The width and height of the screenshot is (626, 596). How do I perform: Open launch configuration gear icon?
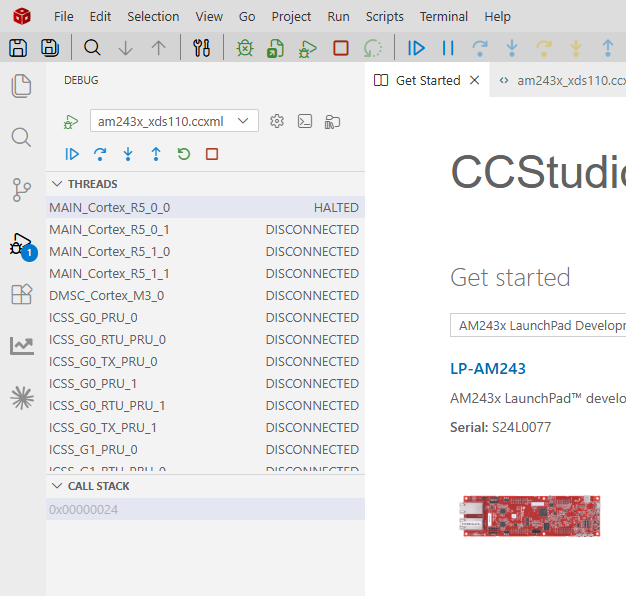(x=277, y=121)
